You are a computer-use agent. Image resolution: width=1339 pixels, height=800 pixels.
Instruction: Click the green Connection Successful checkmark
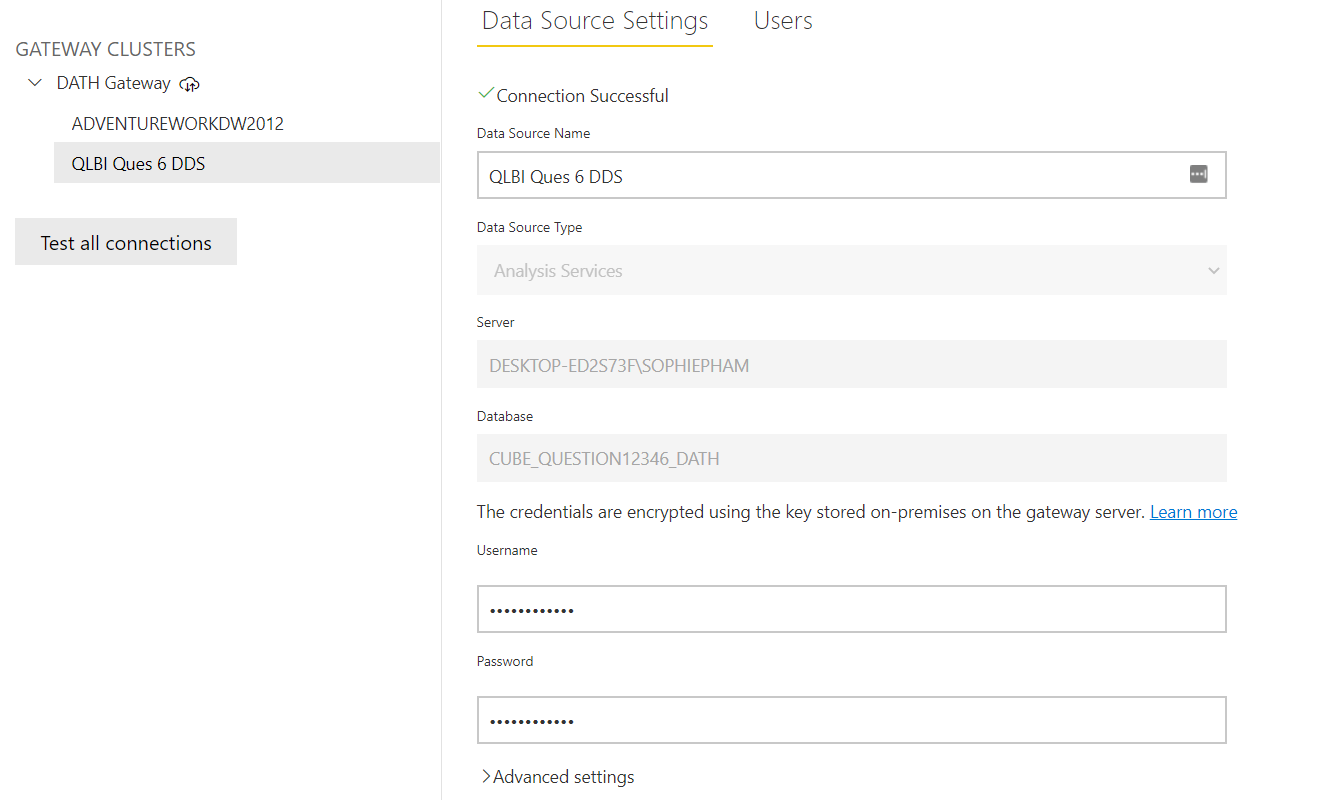pos(486,94)
